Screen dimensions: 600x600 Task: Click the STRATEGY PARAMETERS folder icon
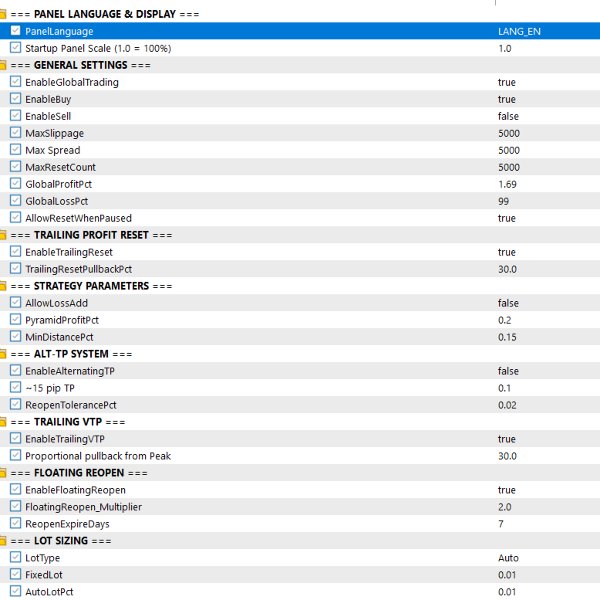[3, 286]
